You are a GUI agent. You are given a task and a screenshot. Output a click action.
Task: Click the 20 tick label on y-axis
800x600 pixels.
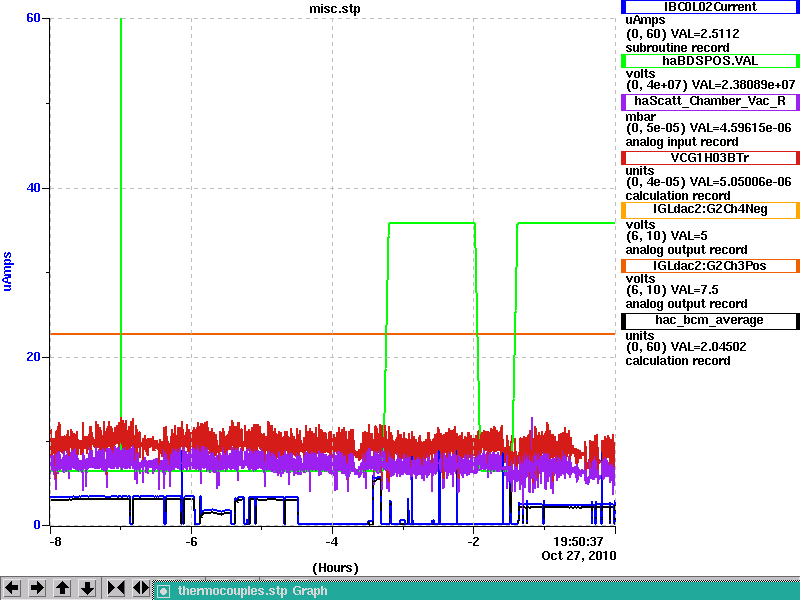coord(33,357)
